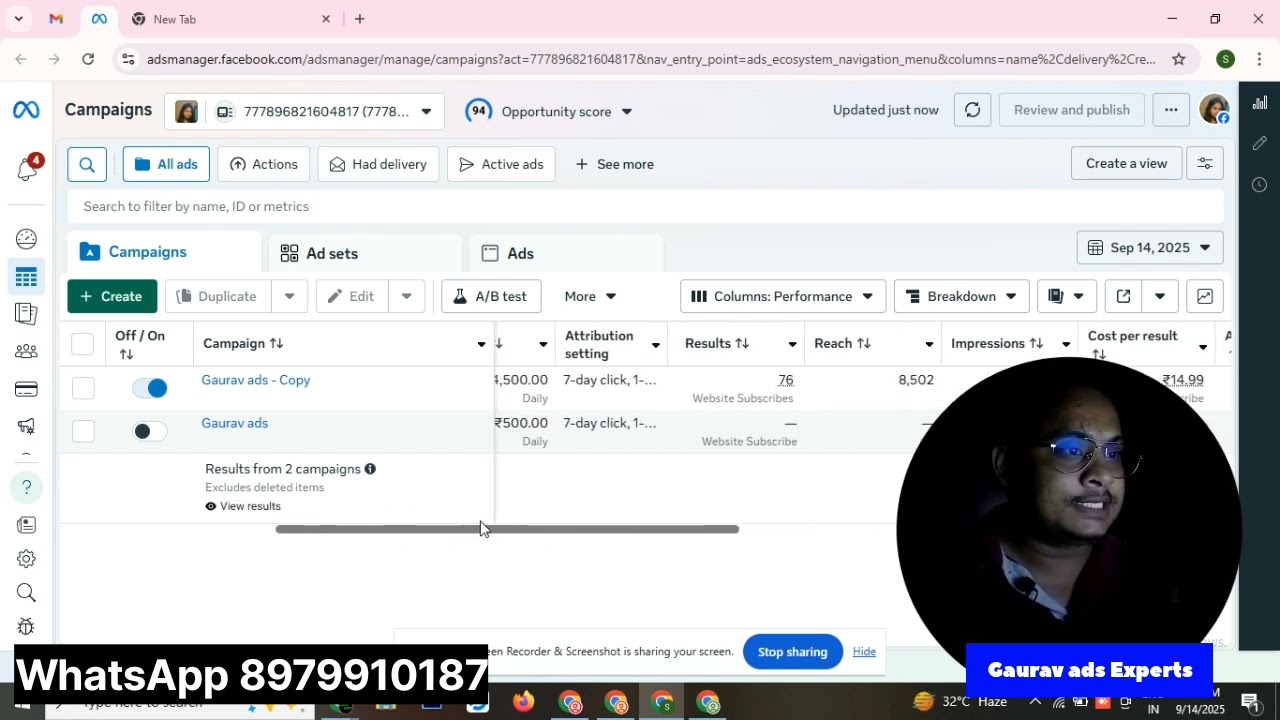Screen dimensions: 1280x720
Task: Open Columns: Performance dropdown
Action: click(783, 296)
